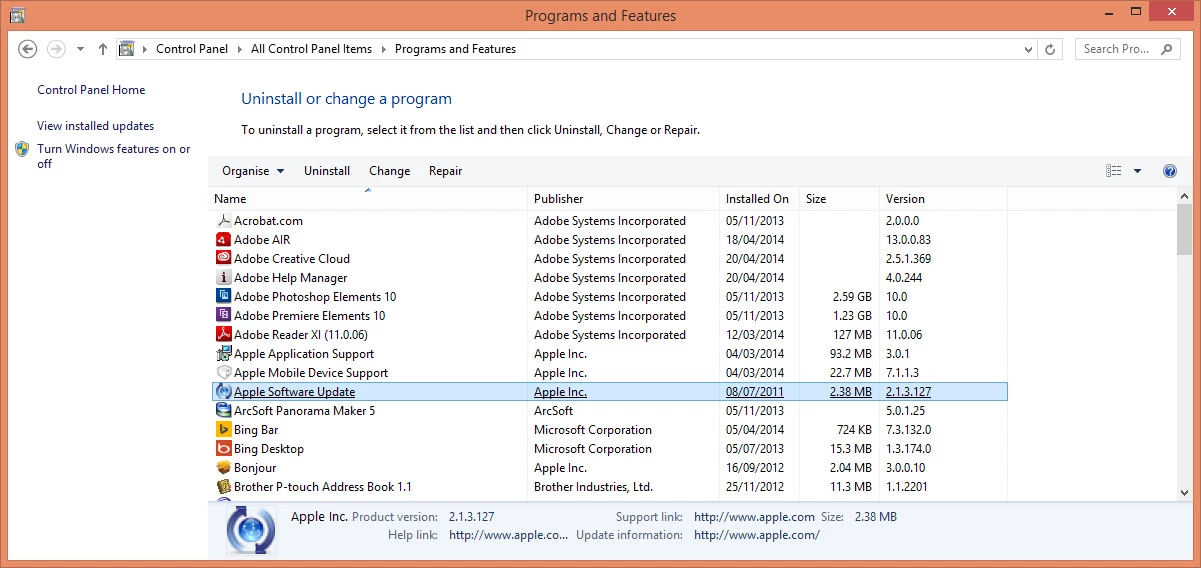Open the Organise dropdown menu
This screenshot has height=568, width=1201.
(253, 171)
